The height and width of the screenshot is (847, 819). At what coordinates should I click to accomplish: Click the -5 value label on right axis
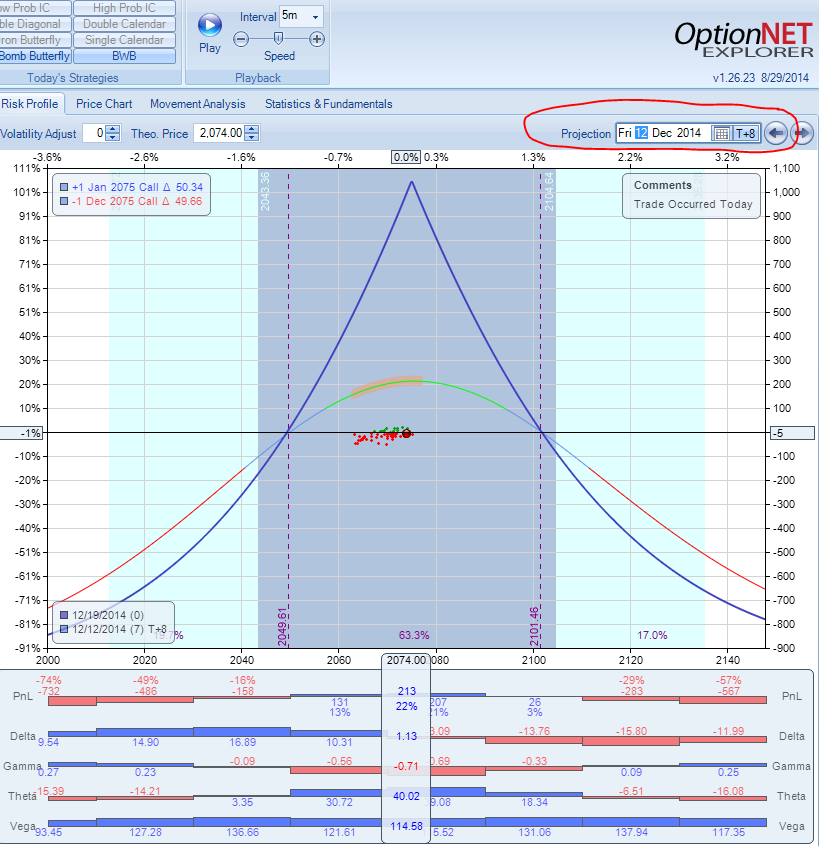[792, 433]
